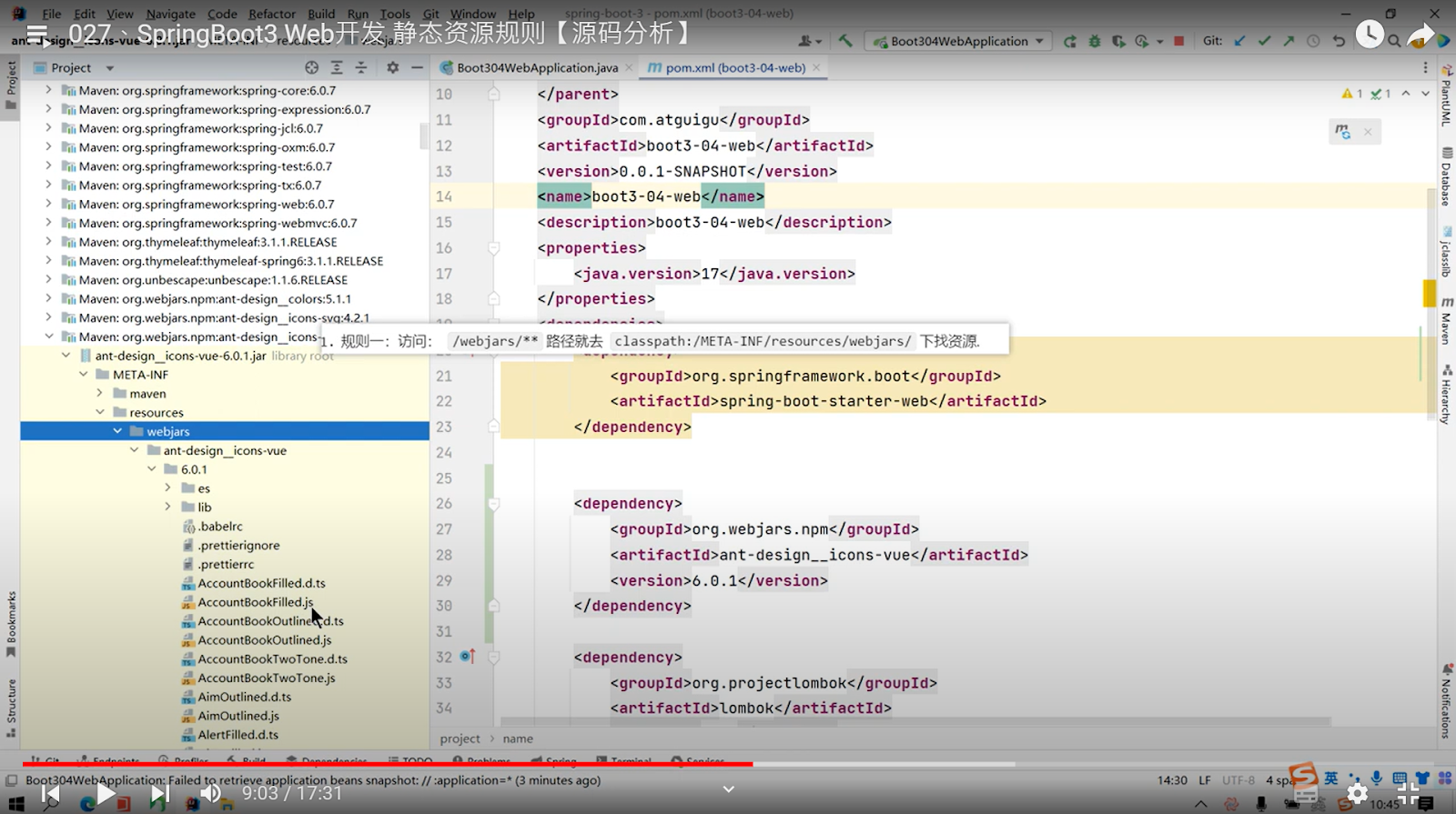The height and width of the screenshot is (814, 1456).
Task: Run with coverage icon in toolbar
Action: 1118,41
